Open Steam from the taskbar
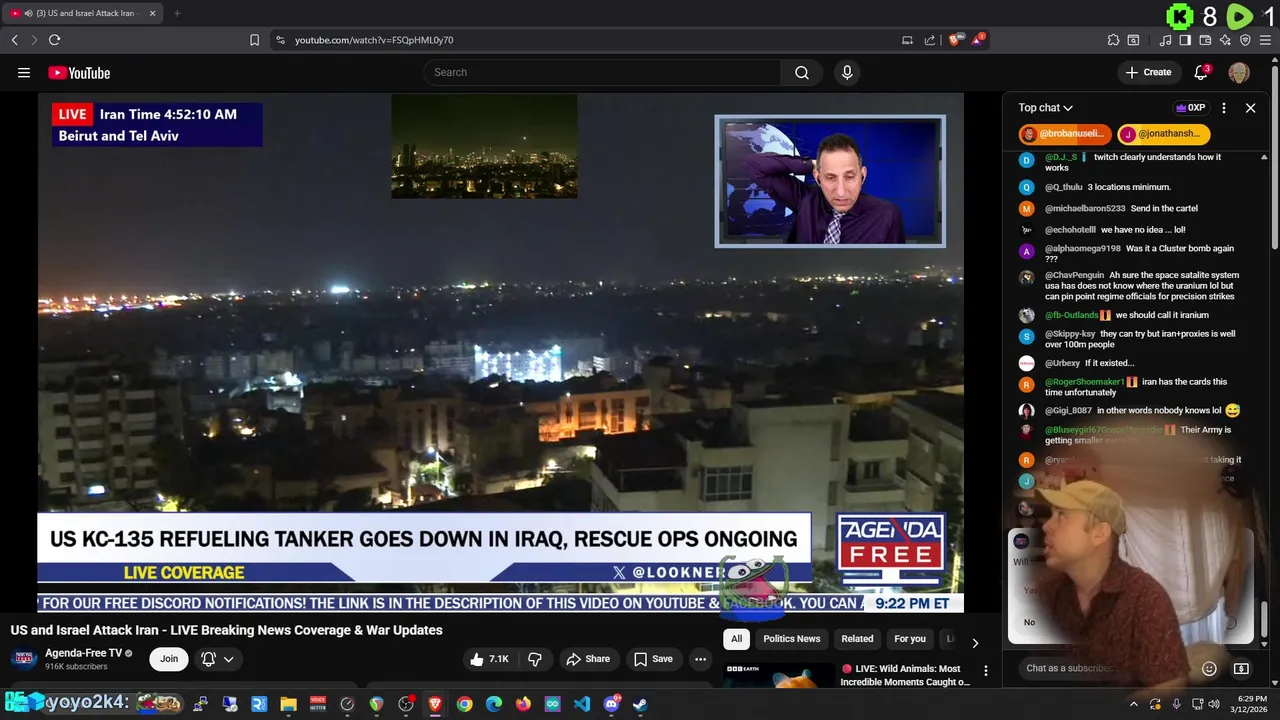The width and height of the screenshot is (1280, 720). point(640,704)
